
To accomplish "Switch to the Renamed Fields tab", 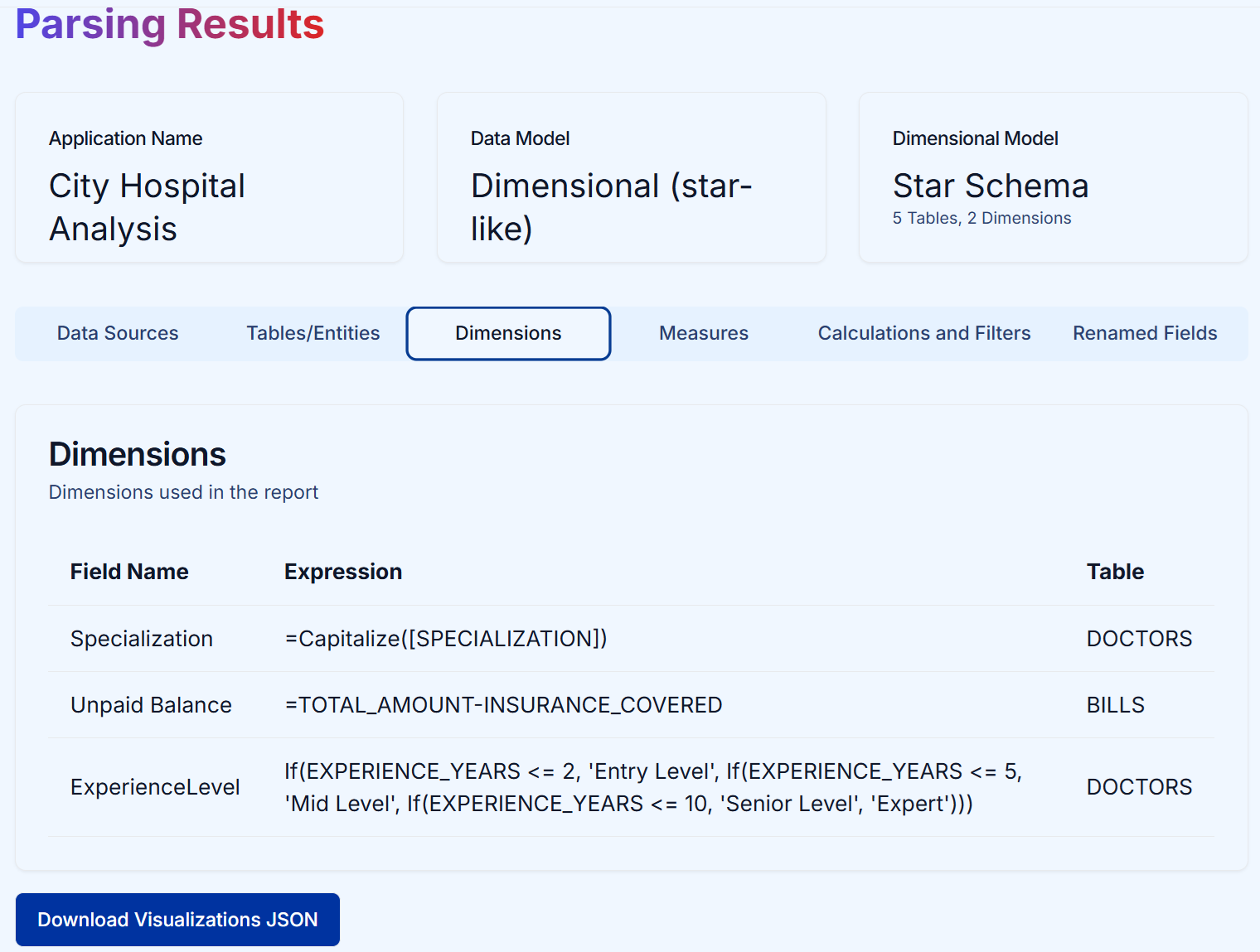I will tap(1145, 333).
